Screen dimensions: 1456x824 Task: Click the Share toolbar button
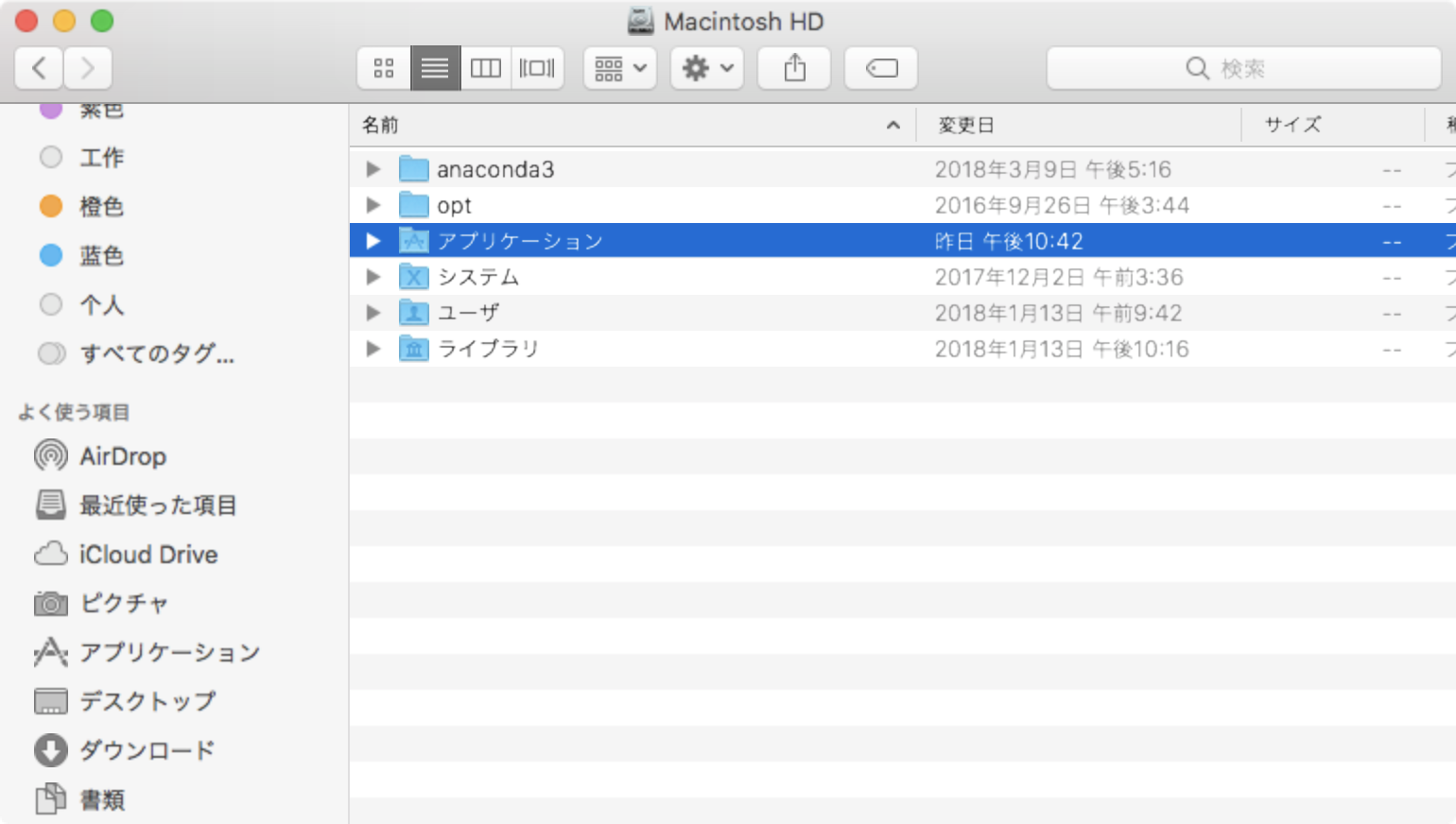click(x=794, y=68)
